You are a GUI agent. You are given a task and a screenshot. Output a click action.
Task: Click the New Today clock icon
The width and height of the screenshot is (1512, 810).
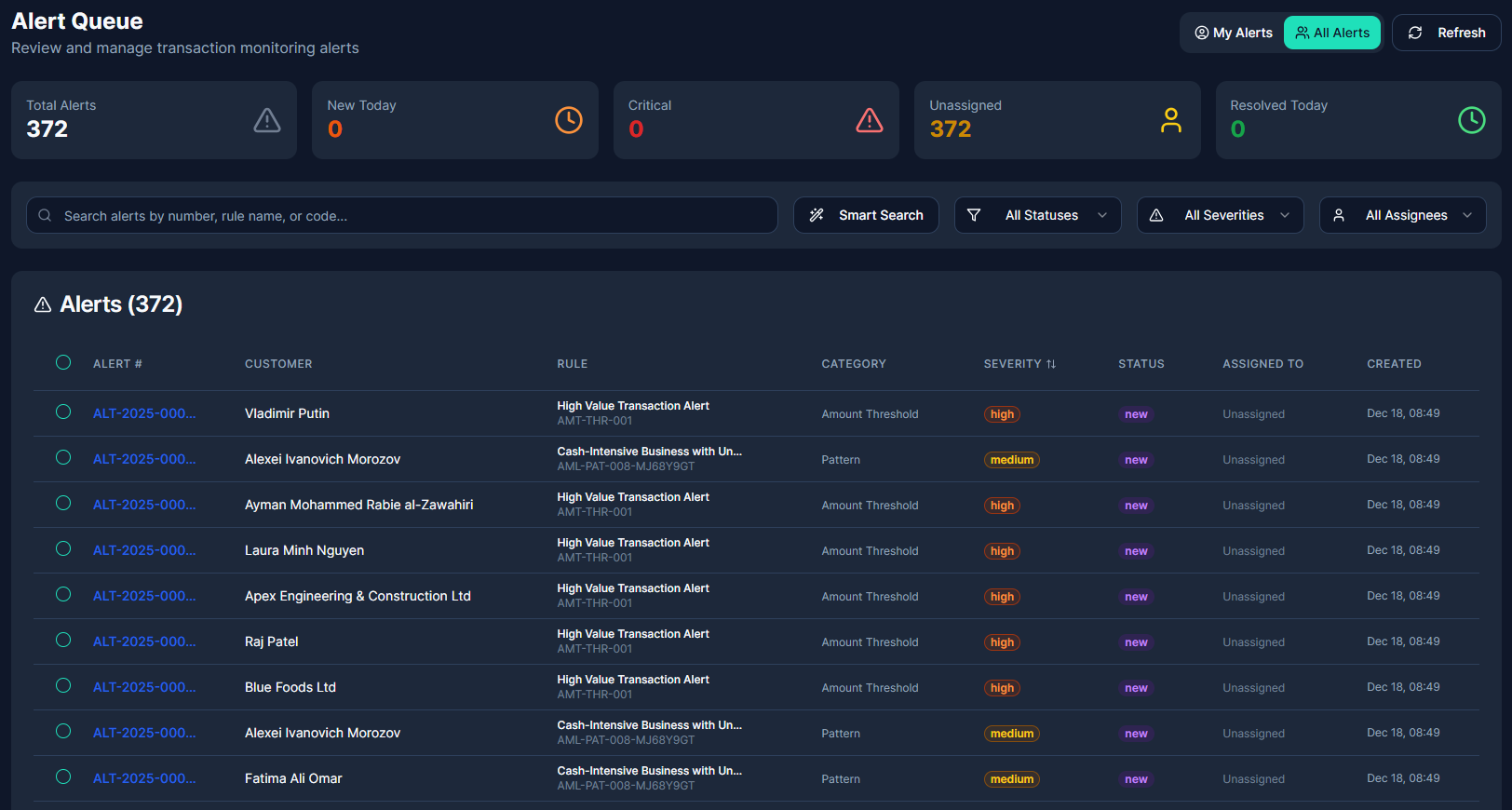568,120
